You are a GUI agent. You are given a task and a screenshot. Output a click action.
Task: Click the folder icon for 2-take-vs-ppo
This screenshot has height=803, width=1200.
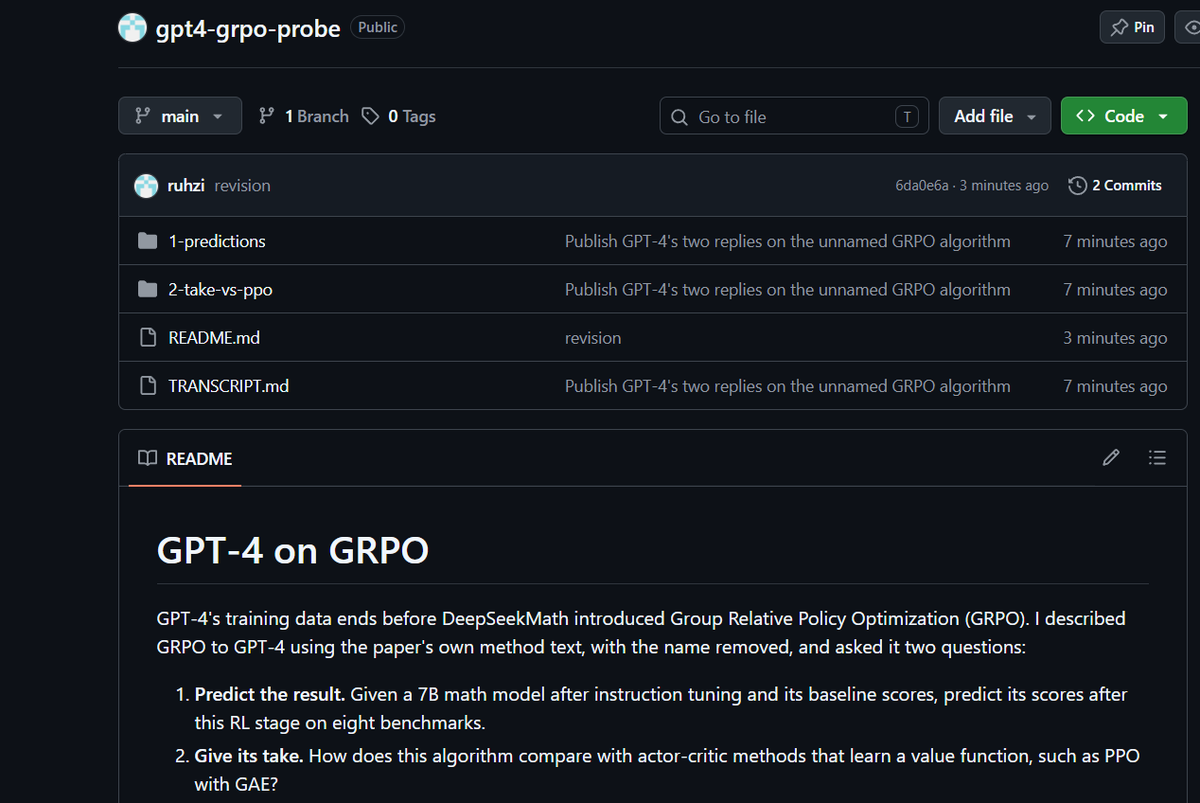[148, 289]
